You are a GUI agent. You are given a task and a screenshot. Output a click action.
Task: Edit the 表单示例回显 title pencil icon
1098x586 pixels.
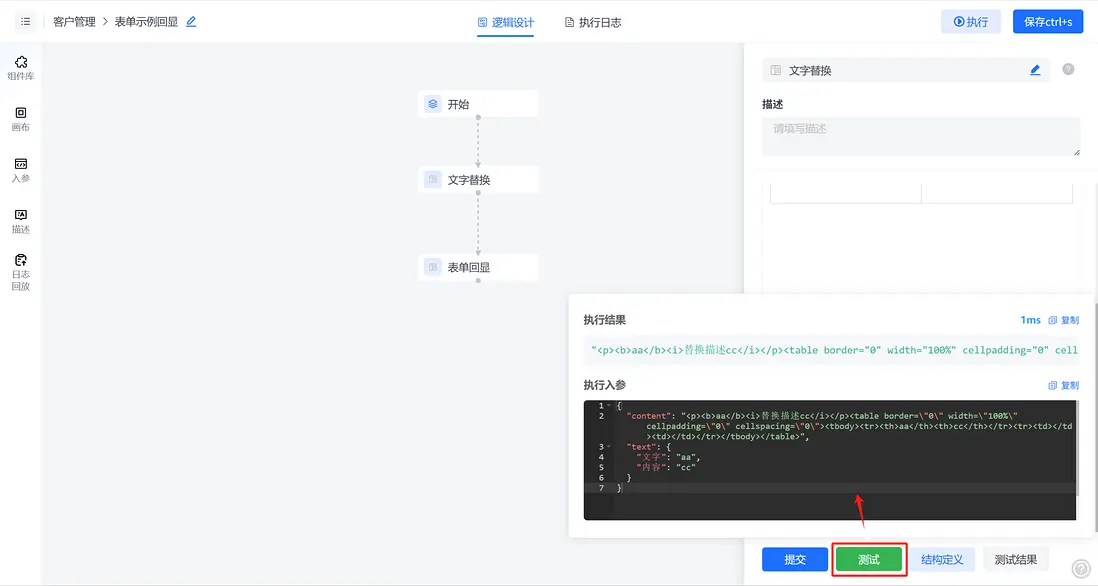(191, 22)
